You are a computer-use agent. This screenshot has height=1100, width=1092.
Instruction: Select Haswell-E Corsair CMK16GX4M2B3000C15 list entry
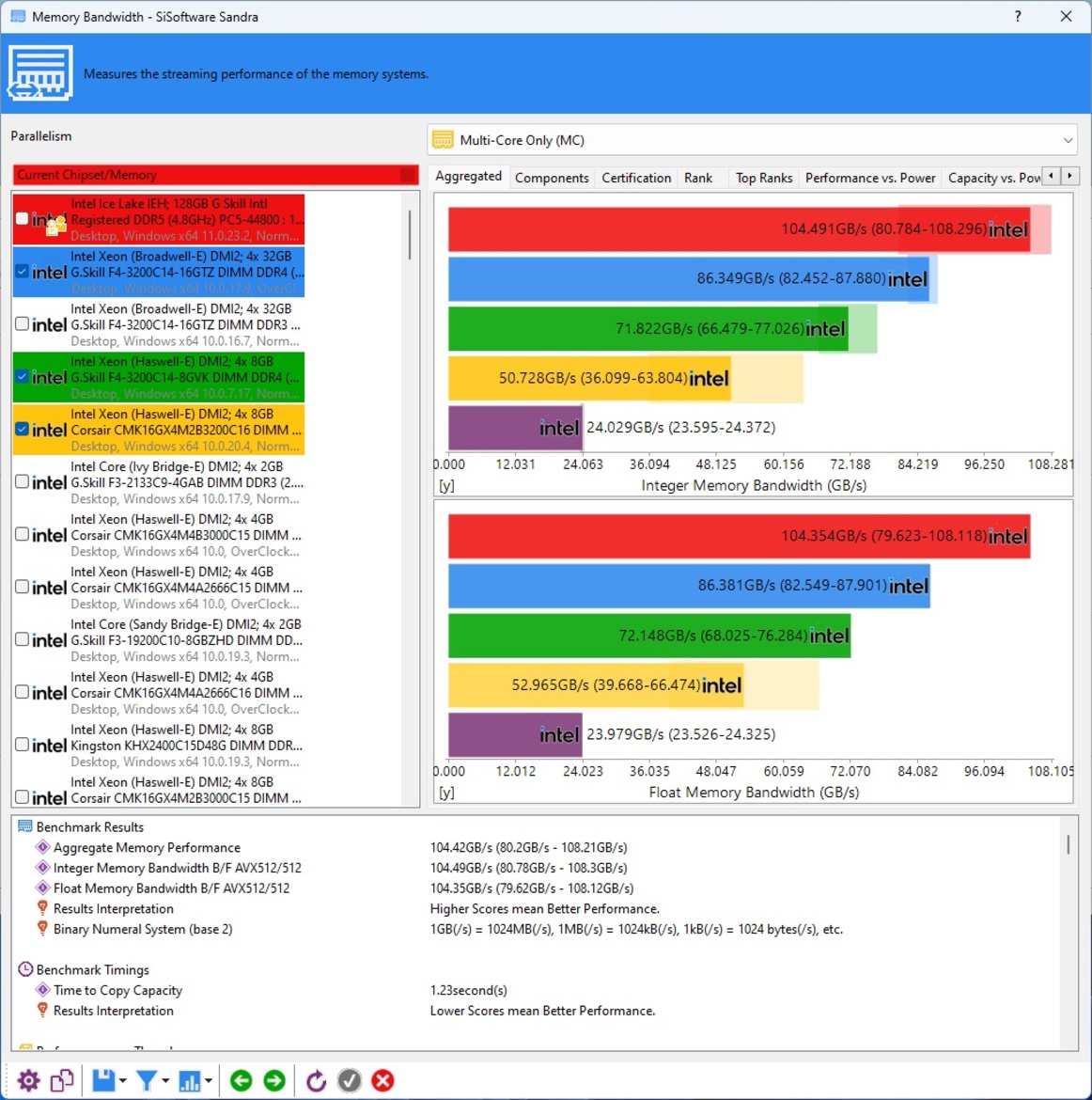159,790
